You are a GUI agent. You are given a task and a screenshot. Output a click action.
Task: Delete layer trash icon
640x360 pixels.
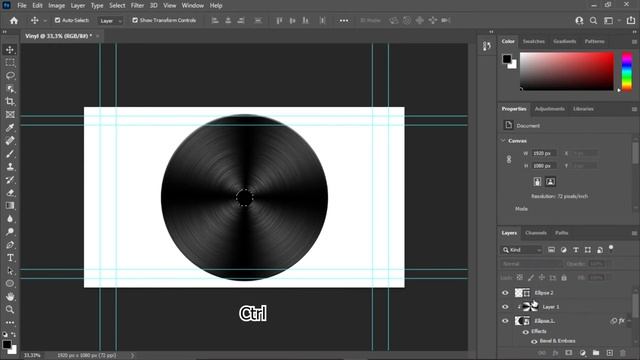[623, 353]
